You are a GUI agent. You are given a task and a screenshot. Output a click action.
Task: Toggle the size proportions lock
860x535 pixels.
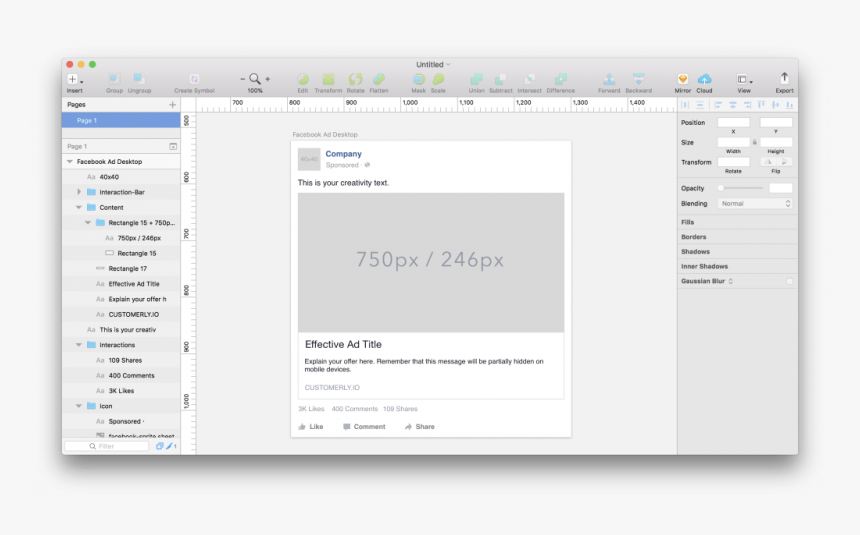click(755, 142)
